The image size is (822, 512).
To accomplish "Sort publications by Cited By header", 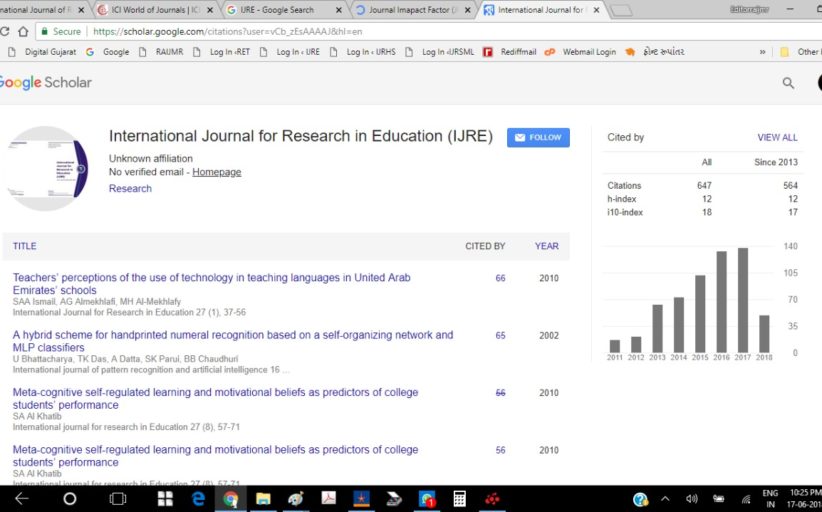I will (485, 246).
